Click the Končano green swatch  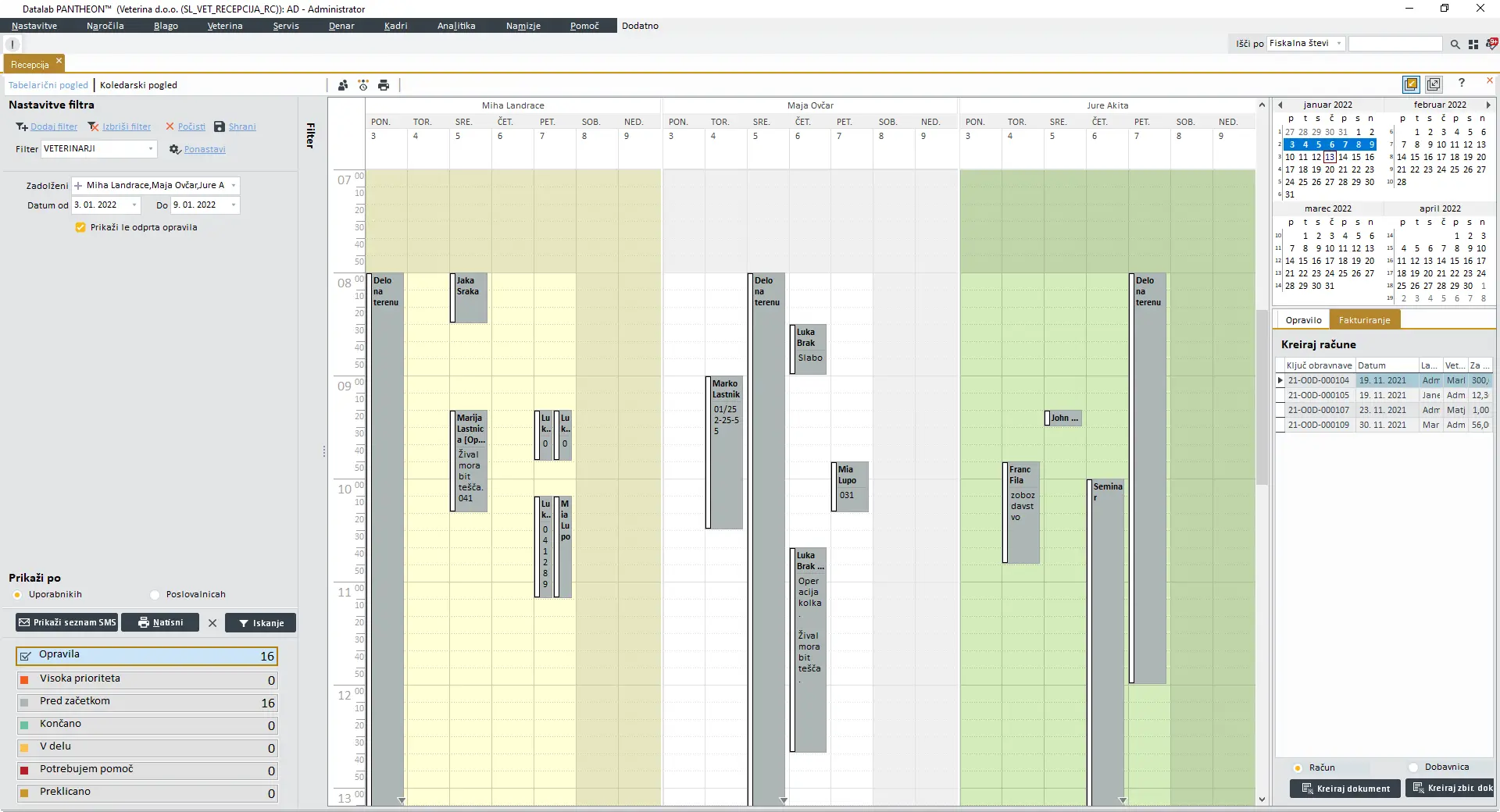(24, 725)
